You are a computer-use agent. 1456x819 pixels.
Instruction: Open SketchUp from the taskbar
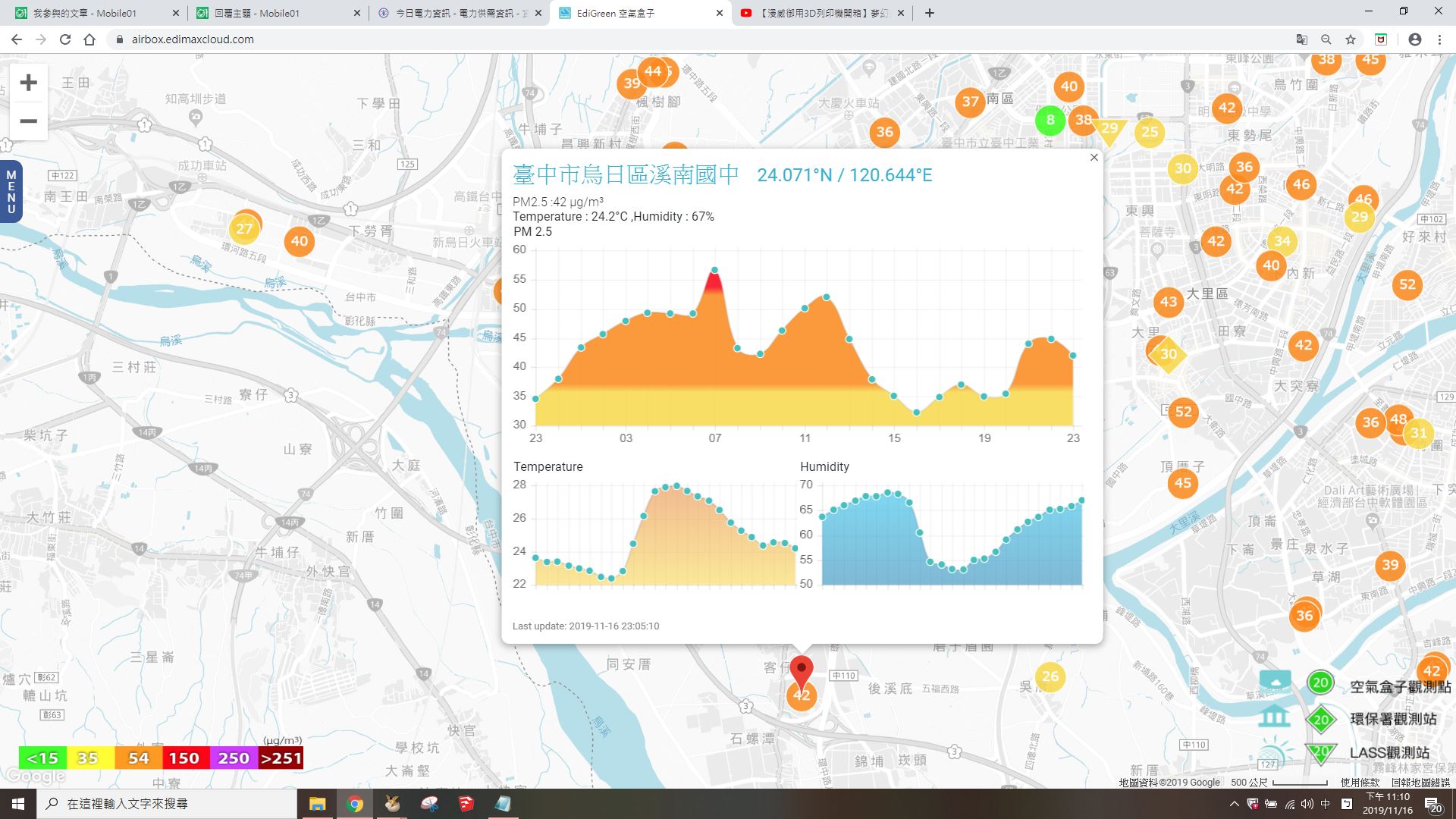(x=466, y=804)
